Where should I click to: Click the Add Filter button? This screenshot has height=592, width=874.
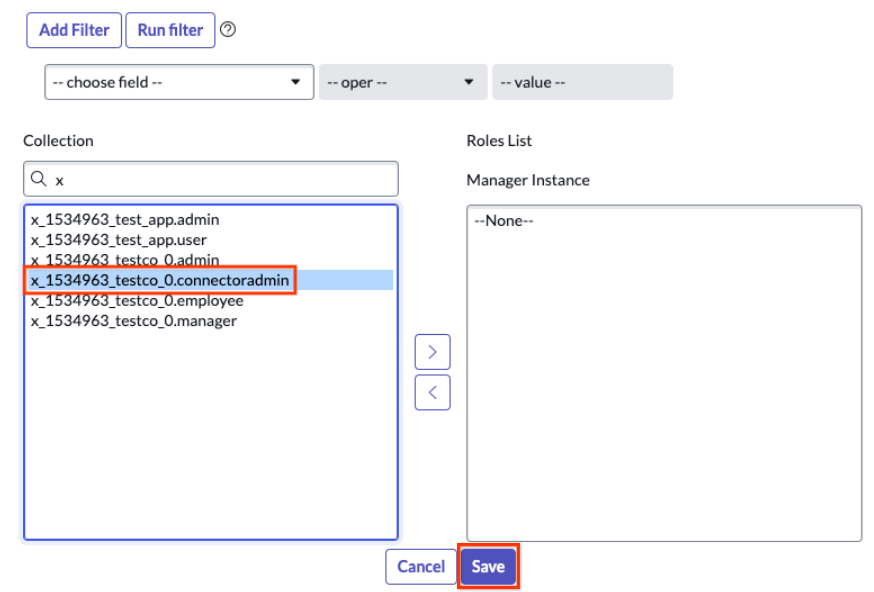click(73, 30)
